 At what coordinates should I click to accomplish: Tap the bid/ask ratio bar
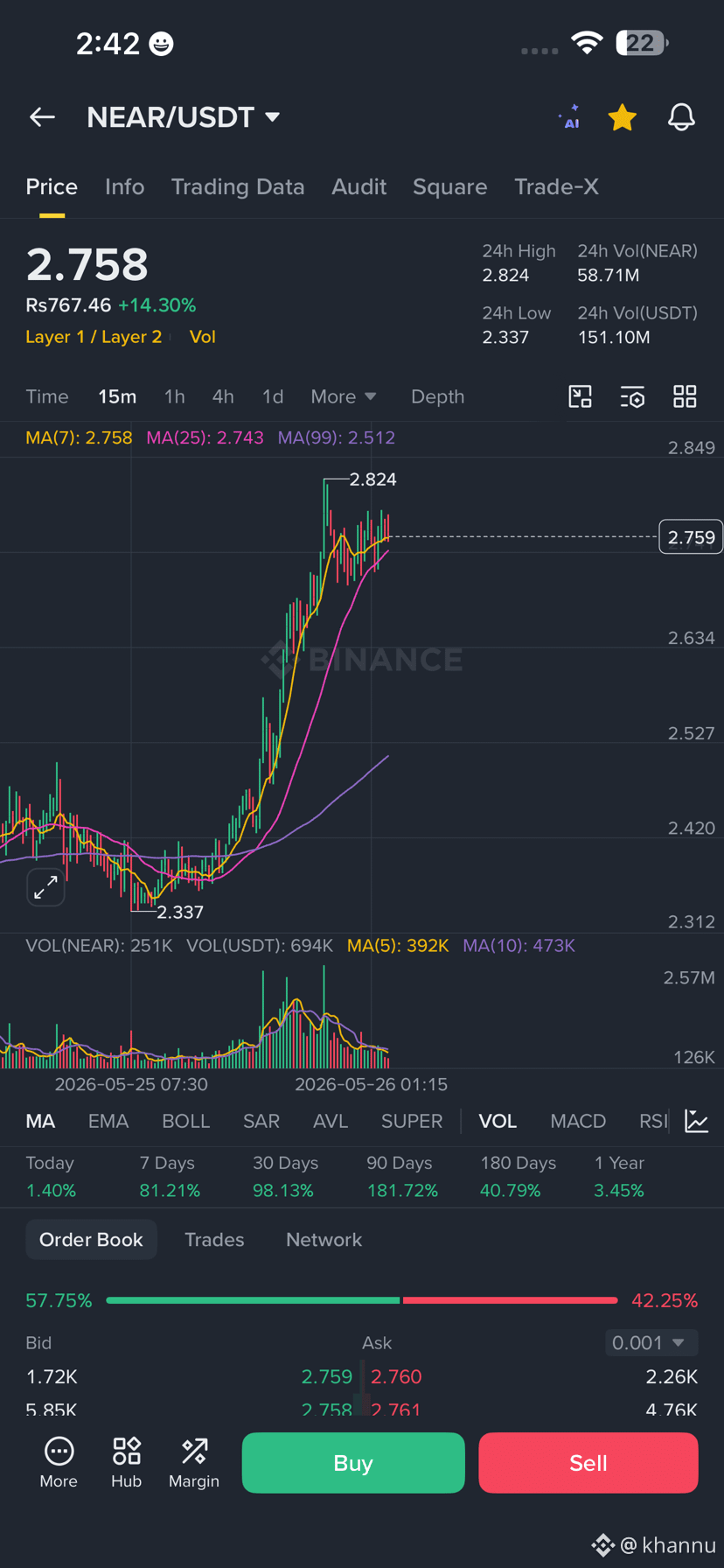tap(361, 1300)
